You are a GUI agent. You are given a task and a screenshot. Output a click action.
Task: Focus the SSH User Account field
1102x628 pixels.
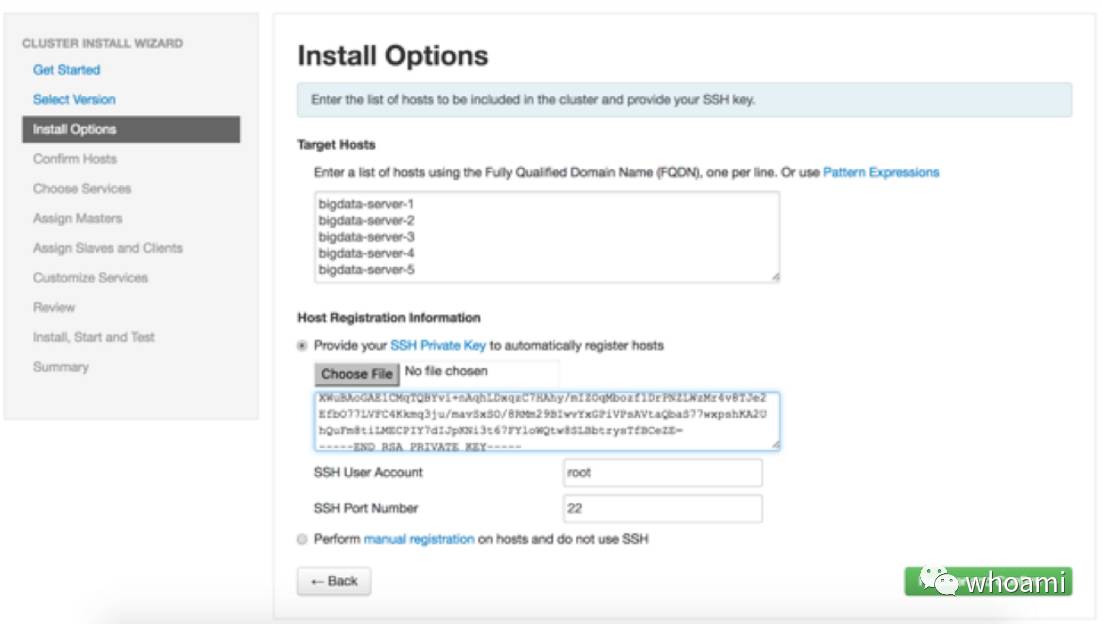click(x=662, y=473)
